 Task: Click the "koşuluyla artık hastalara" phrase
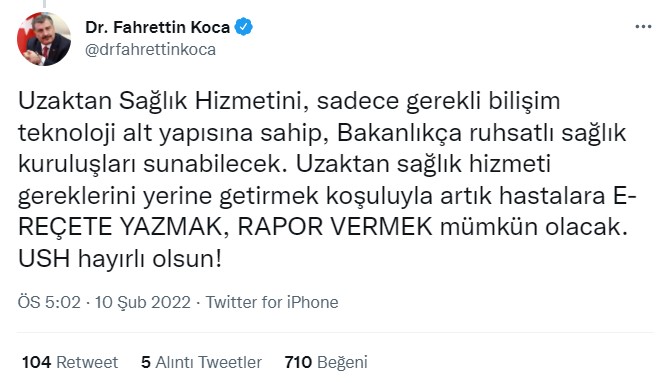(x=465, y=196)
